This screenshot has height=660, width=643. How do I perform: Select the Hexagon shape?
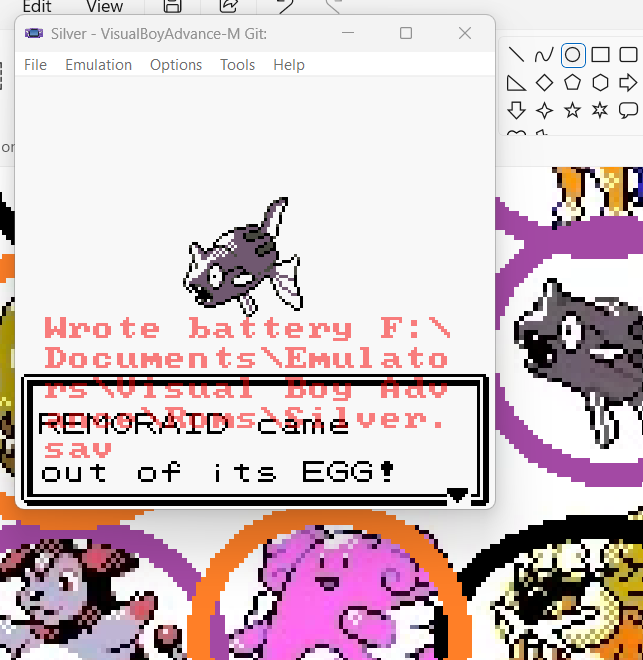tap(600, 82)
